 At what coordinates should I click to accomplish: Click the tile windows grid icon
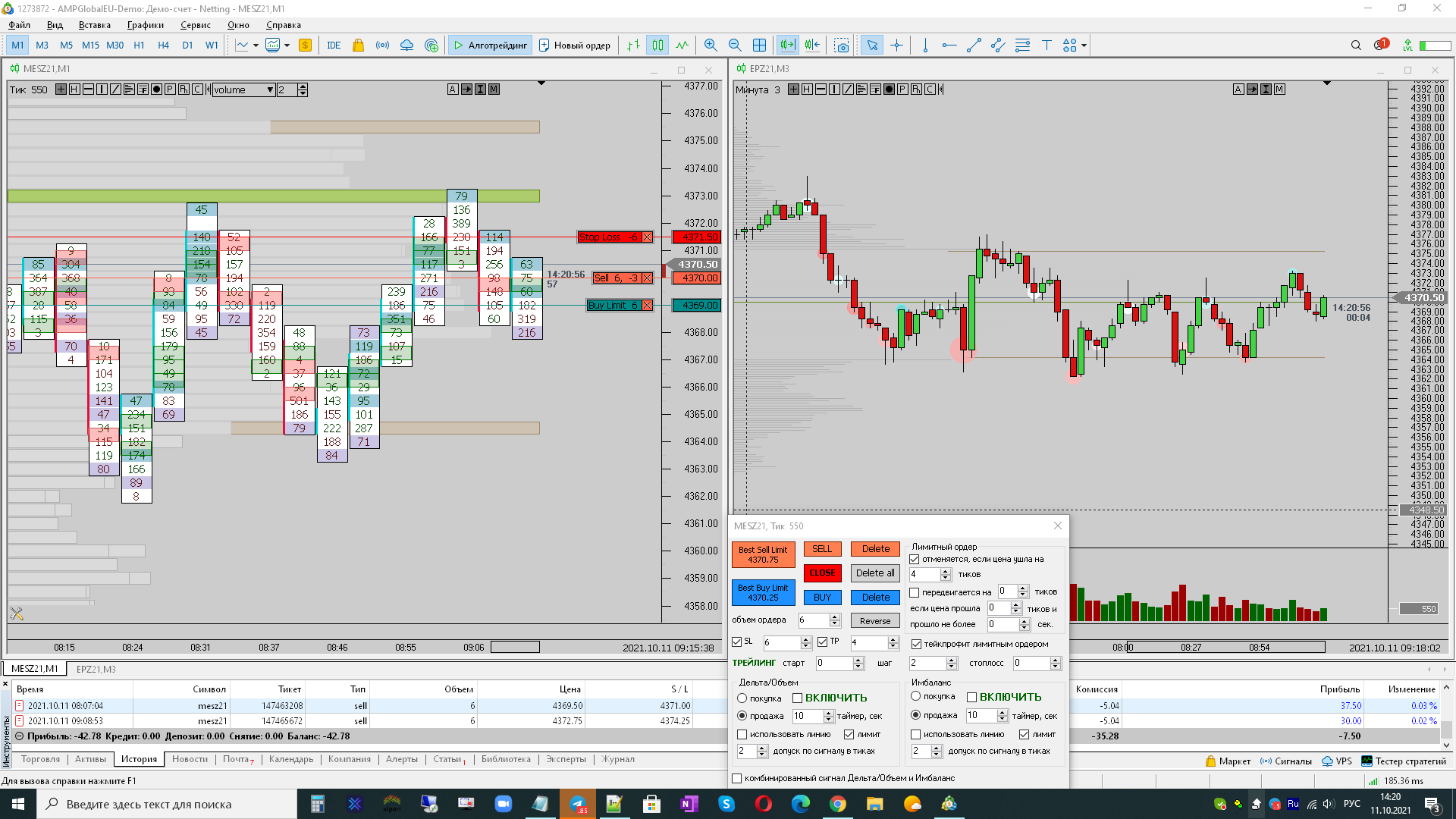(759, 45)
